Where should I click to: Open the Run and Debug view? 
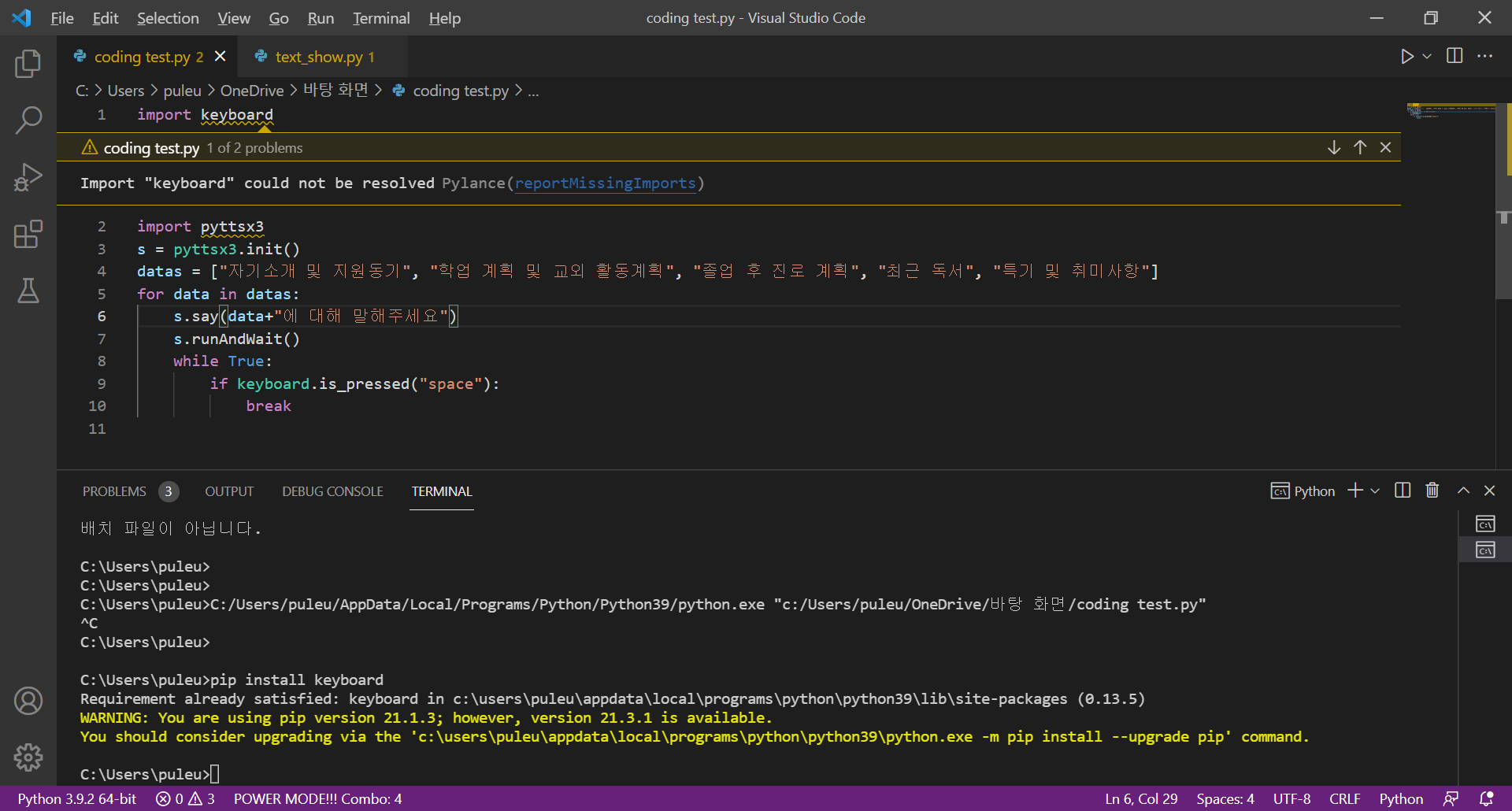click(28, 177)
